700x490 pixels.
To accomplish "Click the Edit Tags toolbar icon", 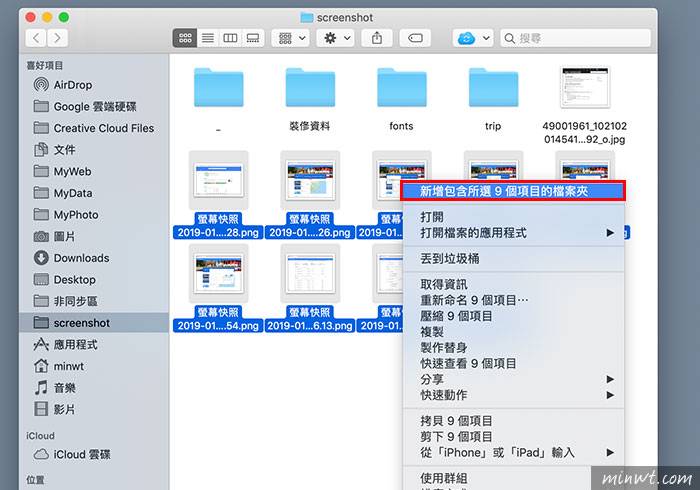I will point(415,38).
